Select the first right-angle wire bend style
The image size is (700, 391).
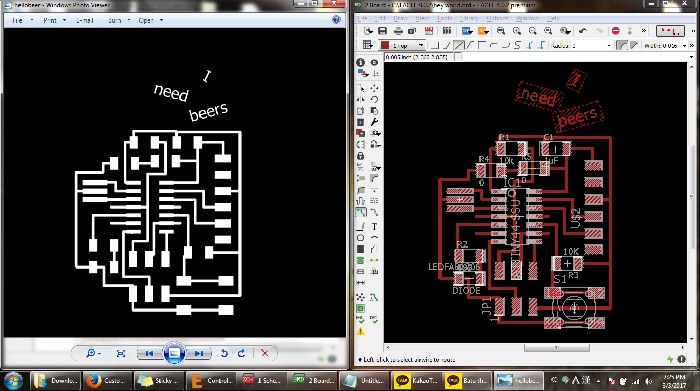coord(436,45)
